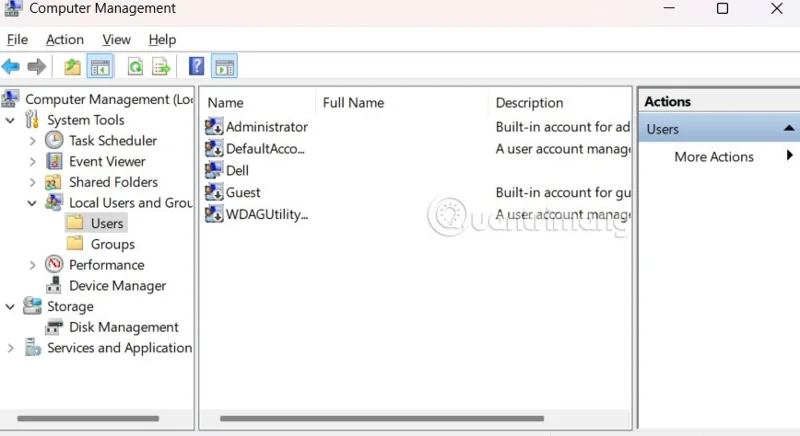The width and height of the screenshot is (800, 436).
Task: Select the Users folder in tree
Action: (96, 223)
